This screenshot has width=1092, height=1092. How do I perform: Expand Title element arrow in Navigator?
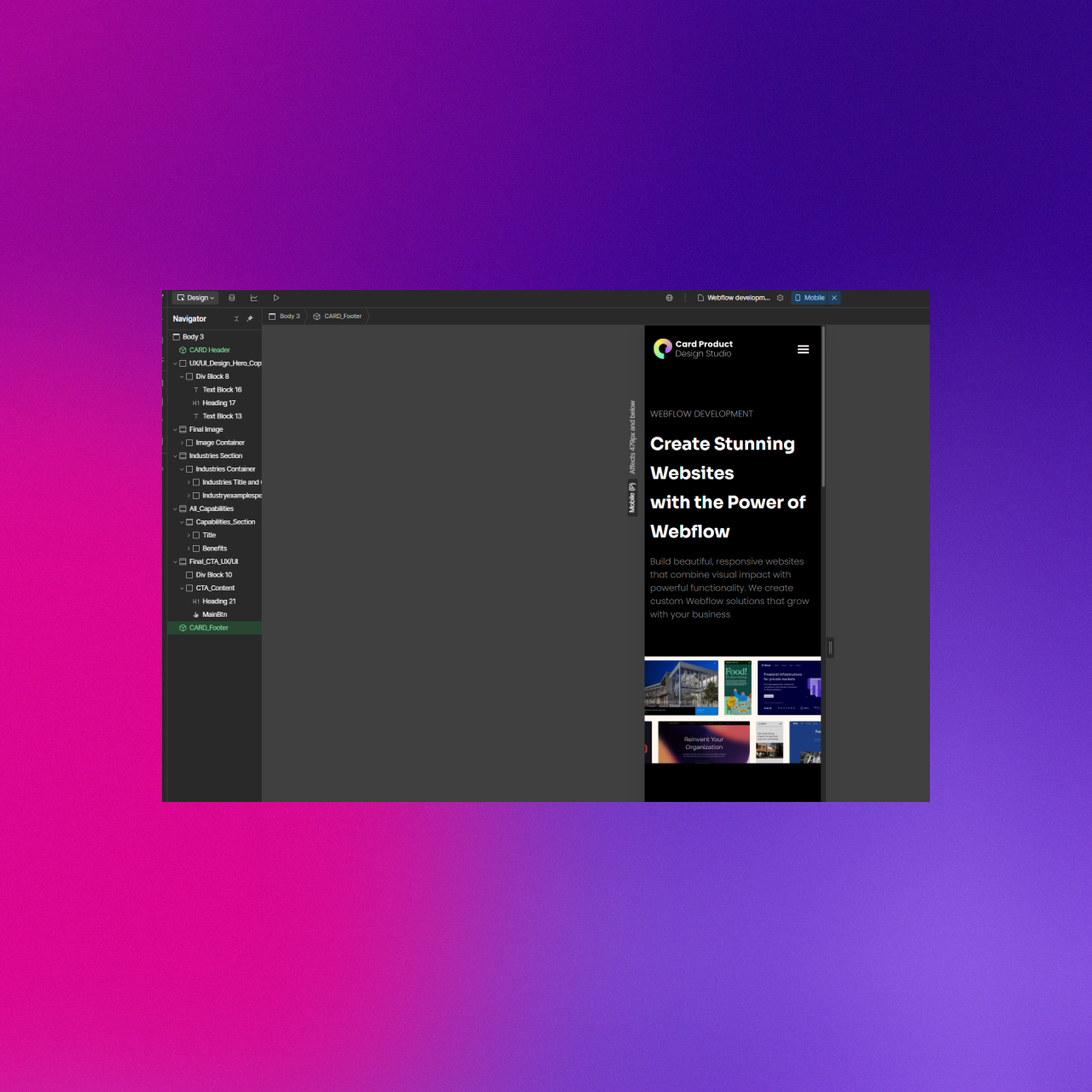189,535
